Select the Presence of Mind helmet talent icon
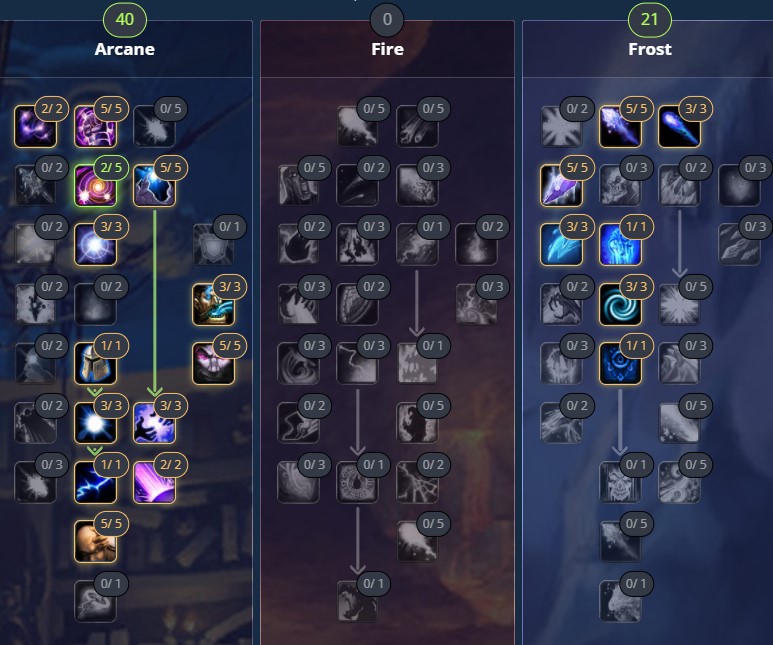This screenshot has width=773, height=645. [95, 363]
